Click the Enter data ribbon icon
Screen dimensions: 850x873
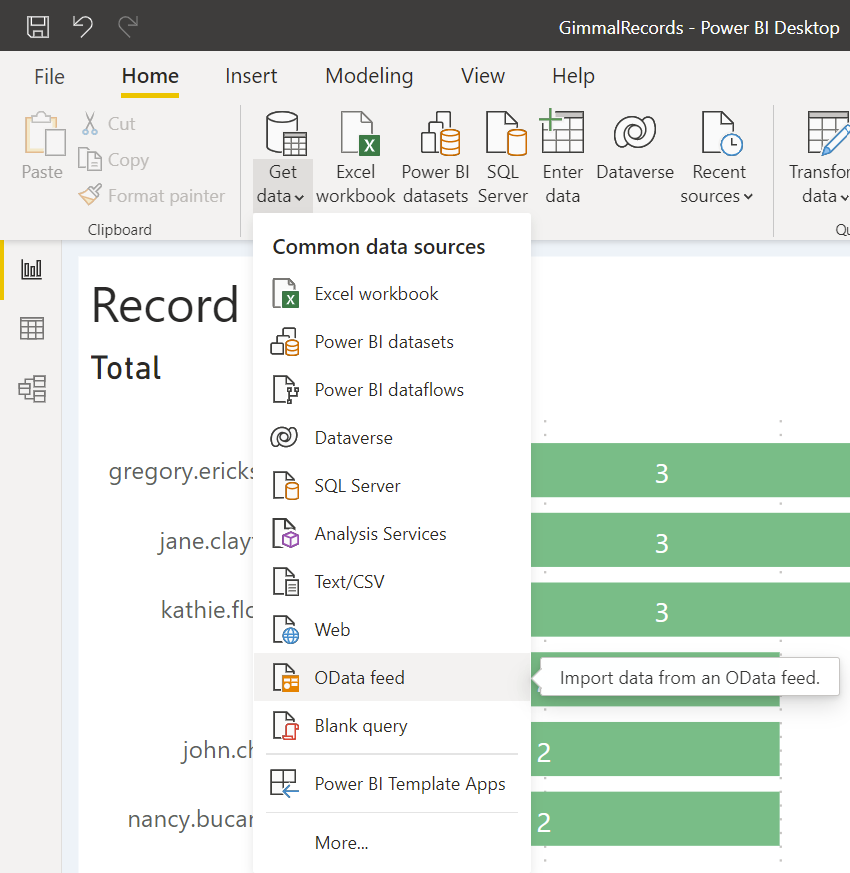tap(563, 133)
